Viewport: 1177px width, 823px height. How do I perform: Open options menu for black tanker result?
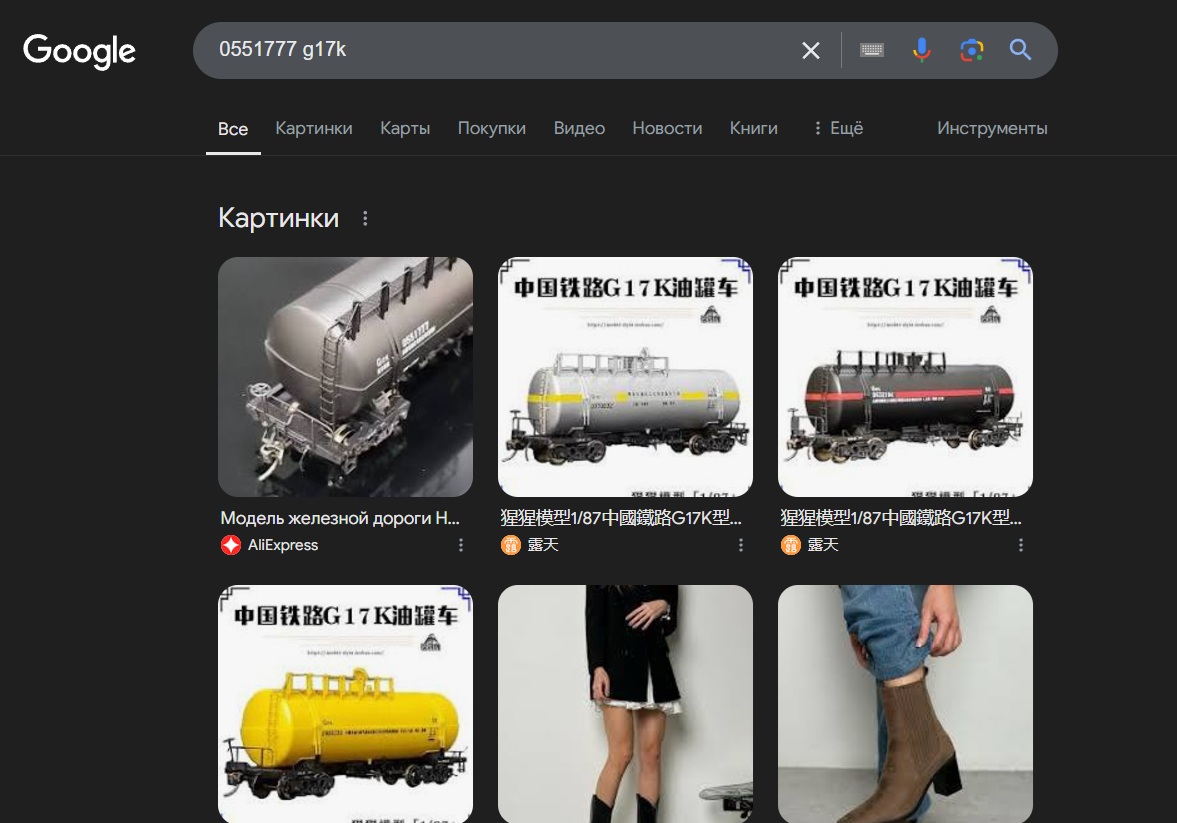click(1021, 545)
